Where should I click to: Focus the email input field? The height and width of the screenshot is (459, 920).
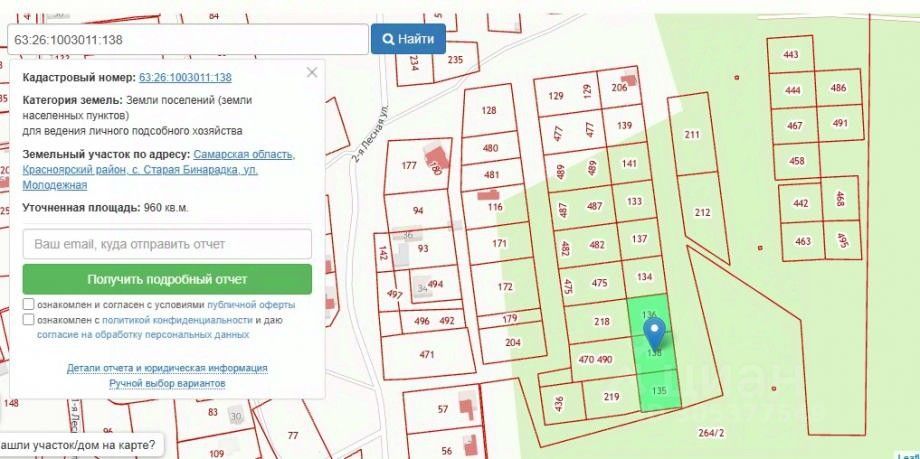click(167, 244)
